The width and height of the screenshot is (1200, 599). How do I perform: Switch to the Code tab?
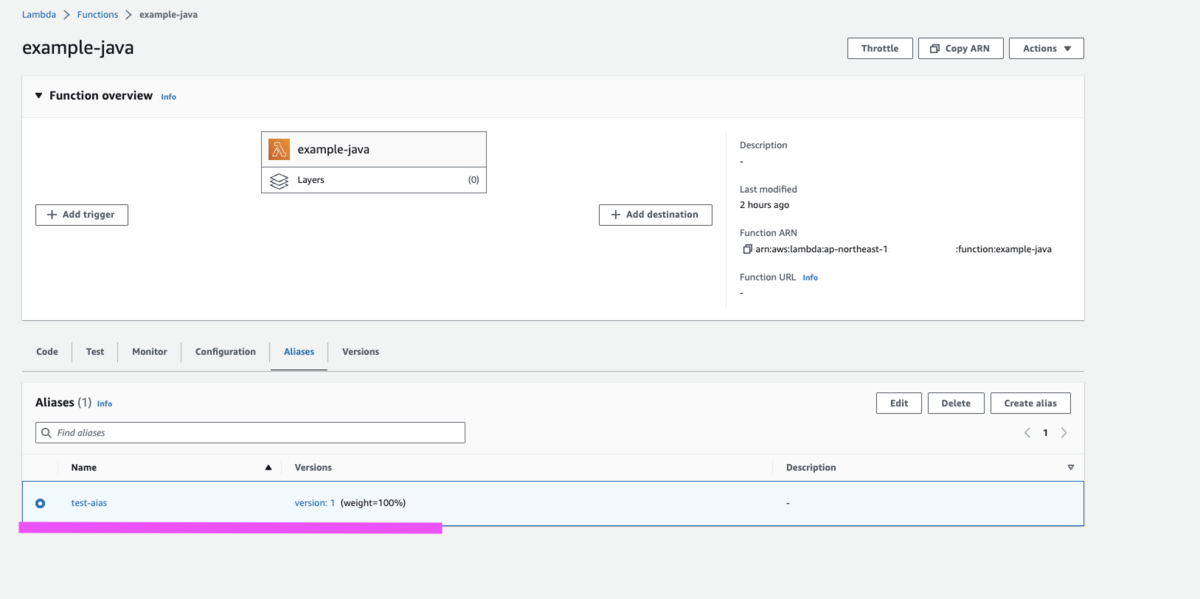click(x=47, y=352)
